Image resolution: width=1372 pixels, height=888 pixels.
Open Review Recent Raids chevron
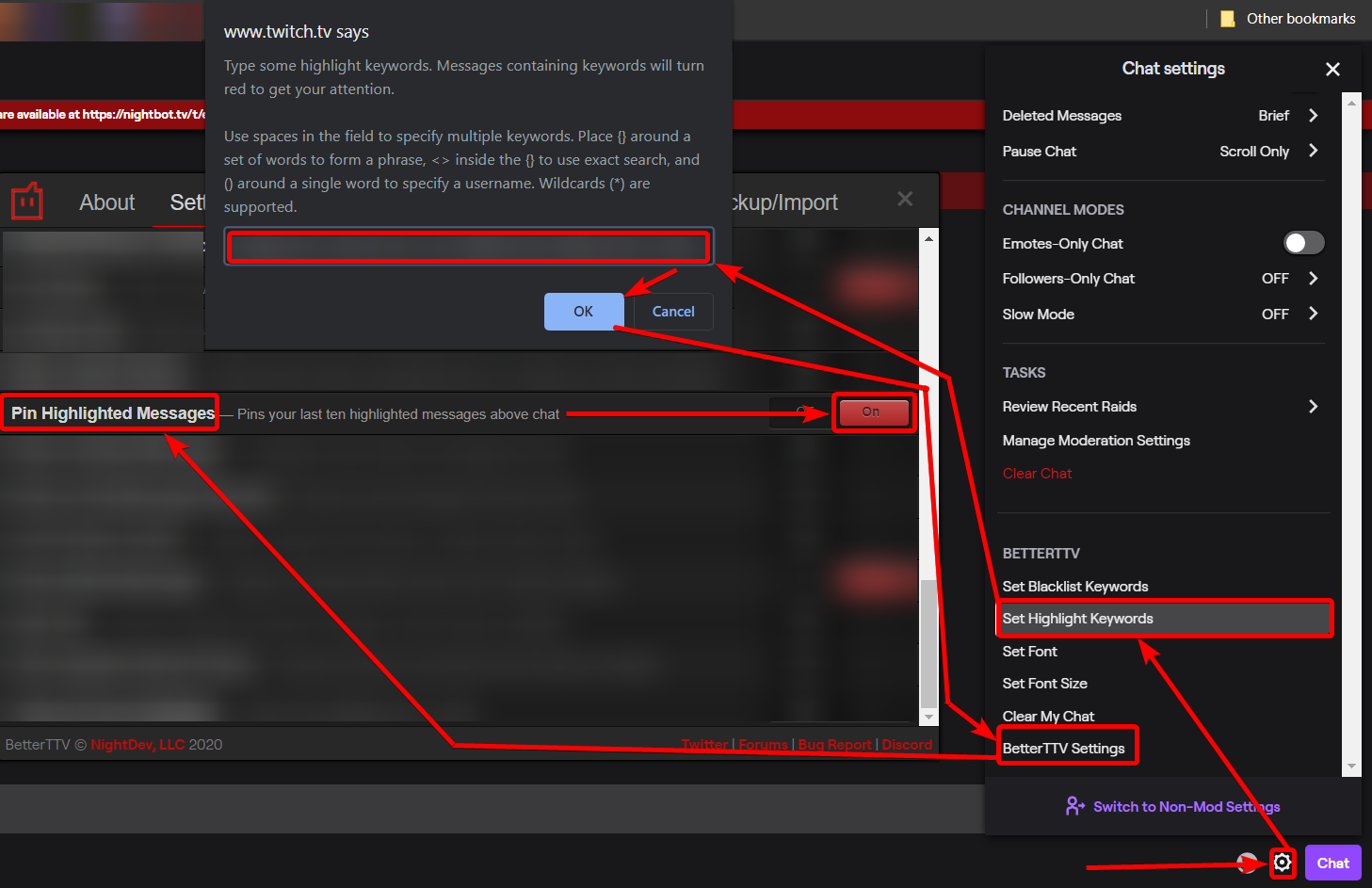tap(1314, 406)
